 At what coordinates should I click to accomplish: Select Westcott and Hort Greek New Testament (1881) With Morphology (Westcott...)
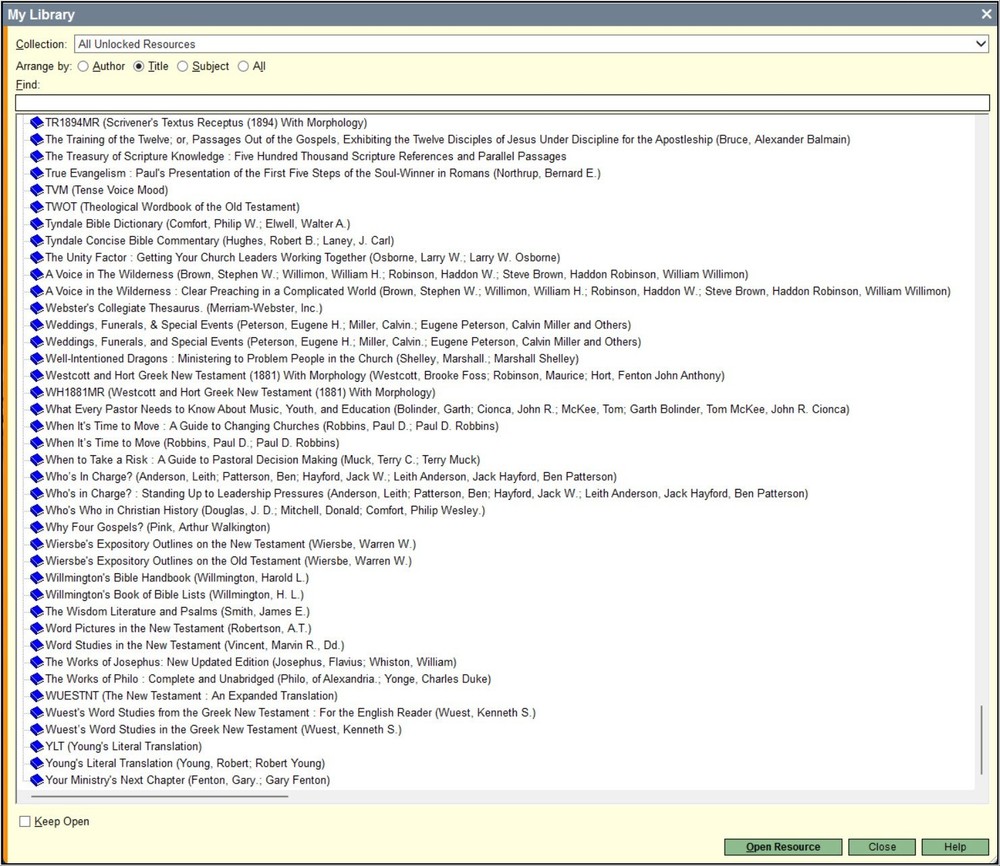[x=385, y=376]
